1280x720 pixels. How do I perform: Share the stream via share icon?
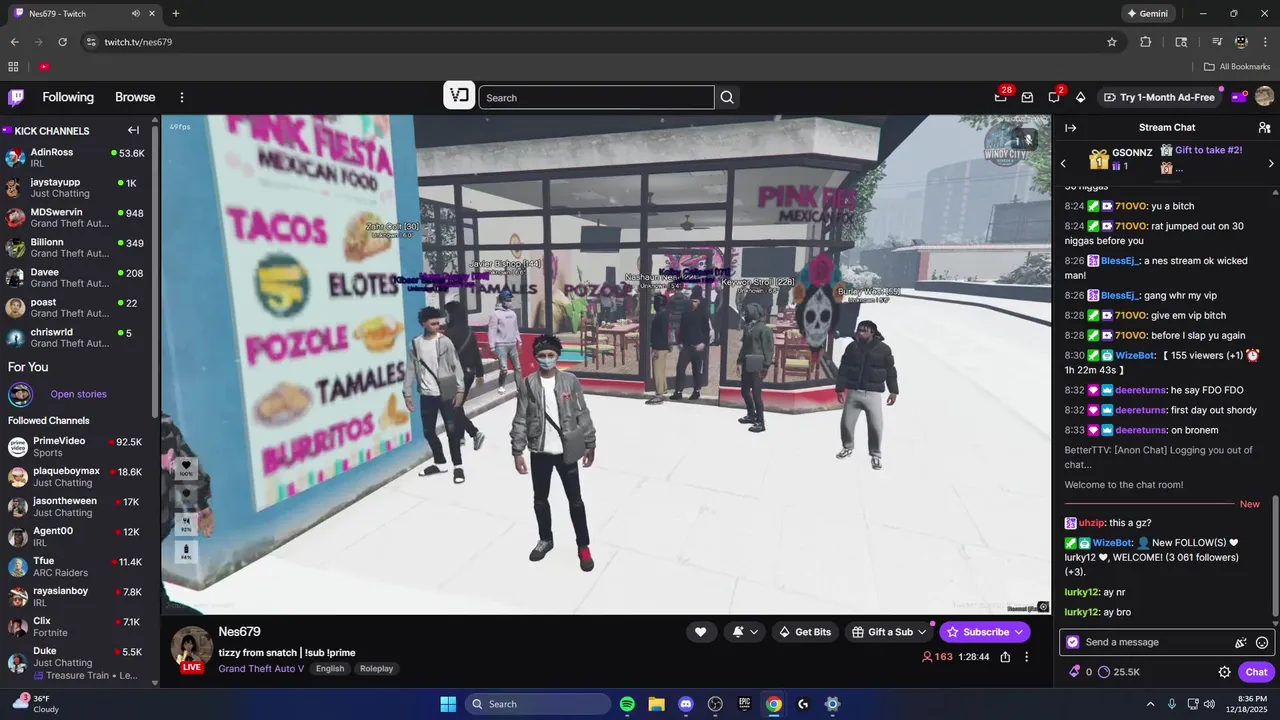click(x=1005, y=657)
